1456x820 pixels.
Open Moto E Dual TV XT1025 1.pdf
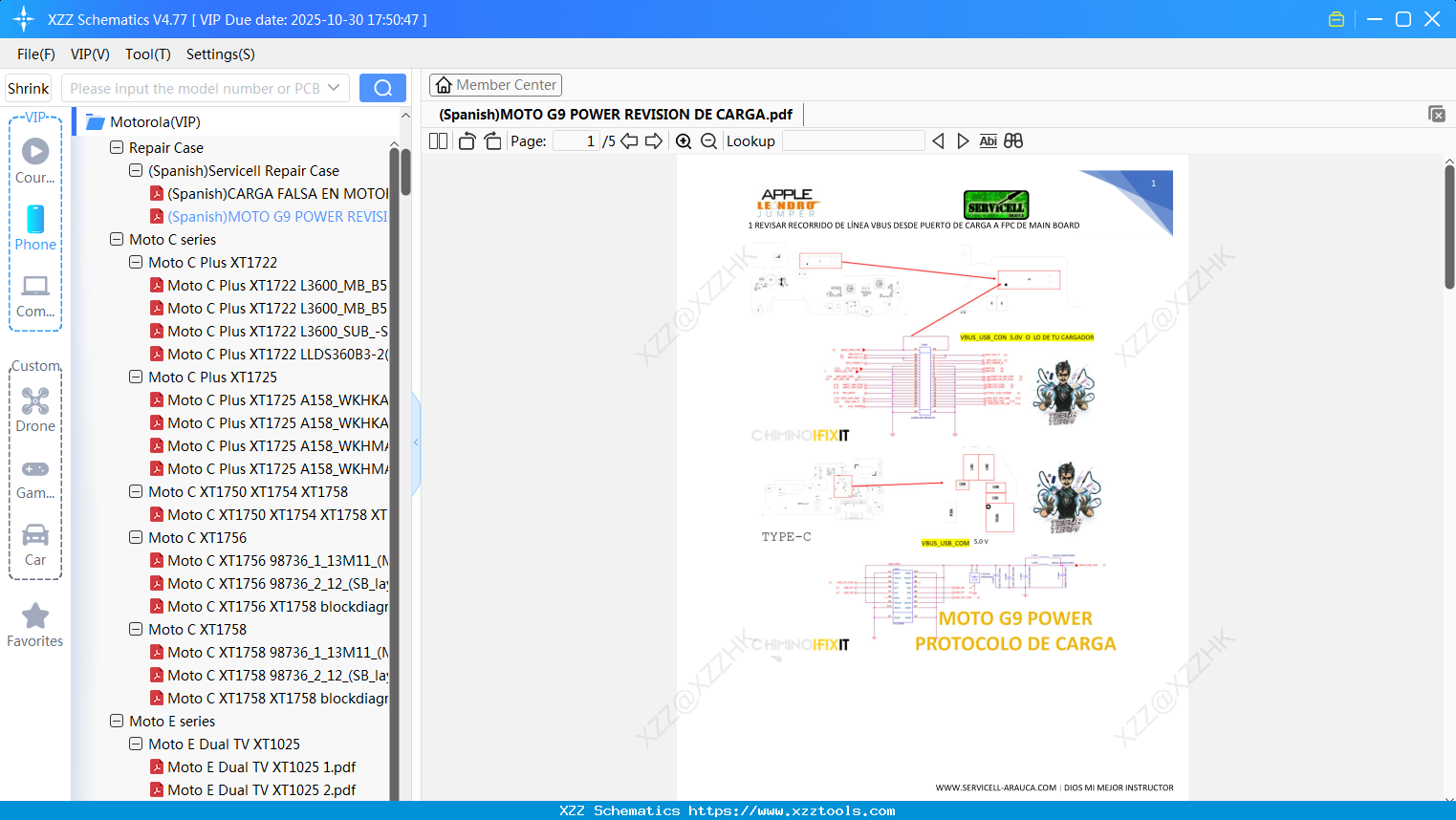point(253,767)
